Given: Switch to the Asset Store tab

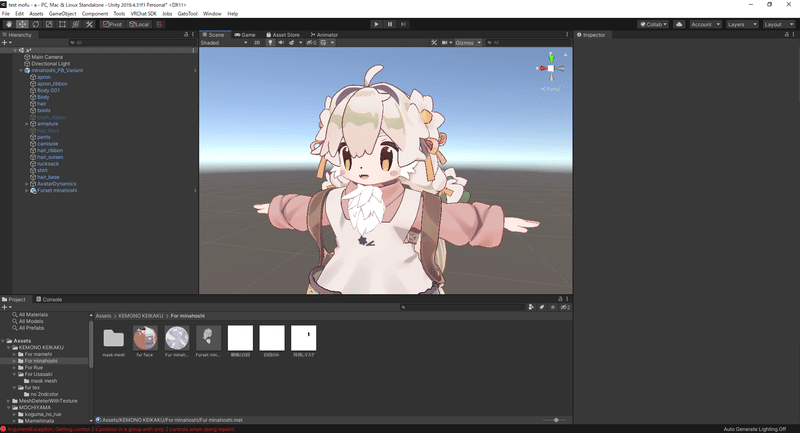Looking at the screenshot, I should pos(283,35).
